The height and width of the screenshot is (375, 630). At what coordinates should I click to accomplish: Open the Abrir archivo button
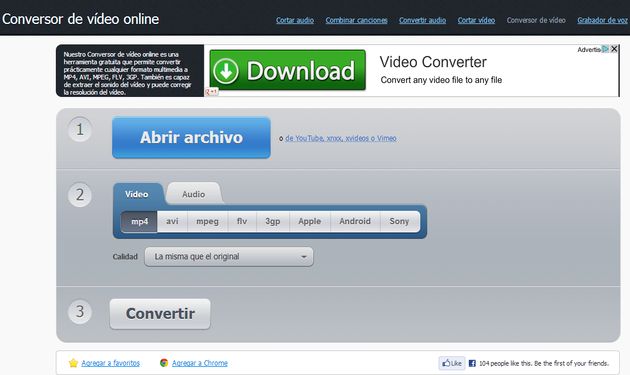[191, 137]
